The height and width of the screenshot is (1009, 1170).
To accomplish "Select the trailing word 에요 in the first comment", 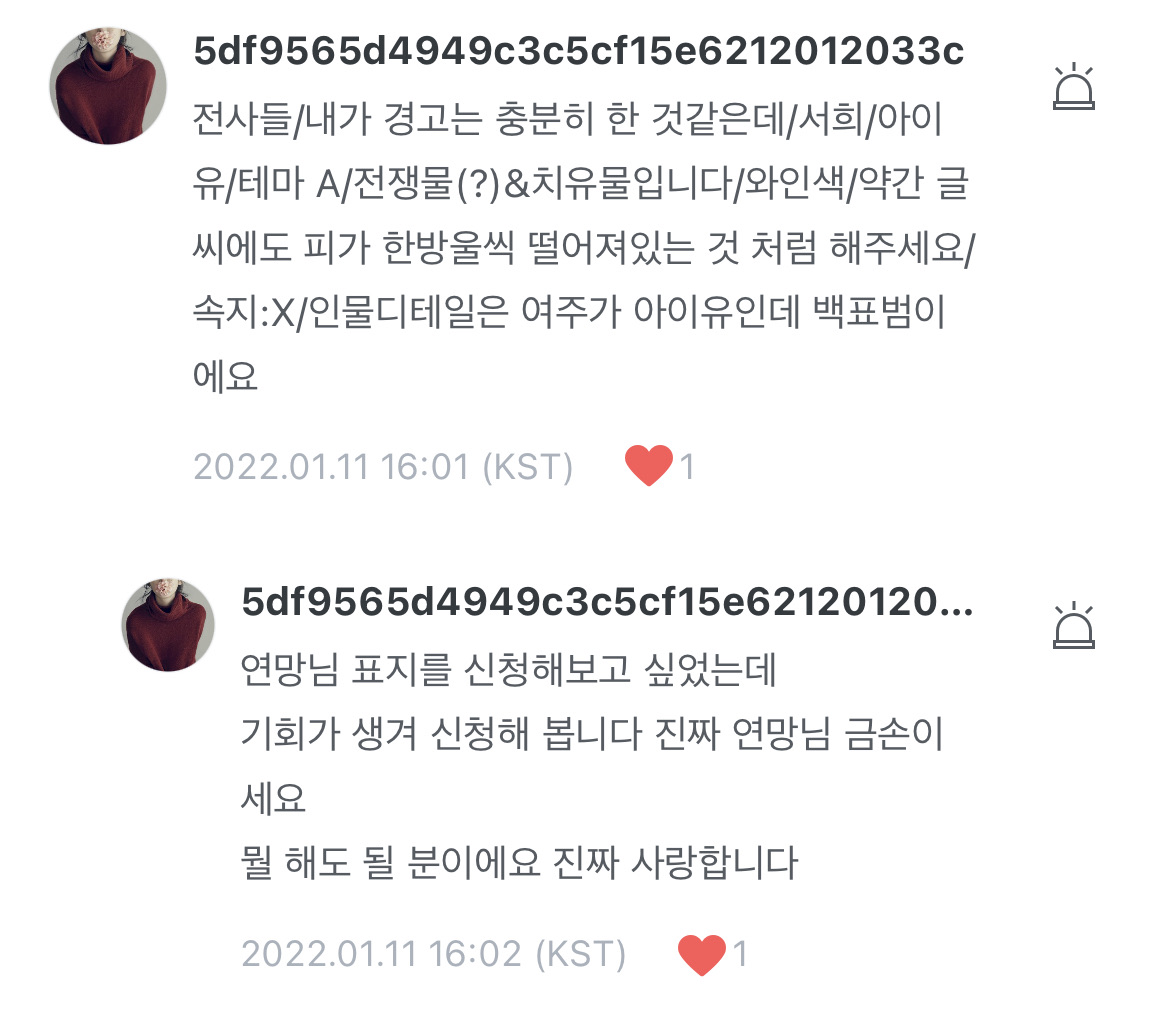I will [x=225, y=376].
